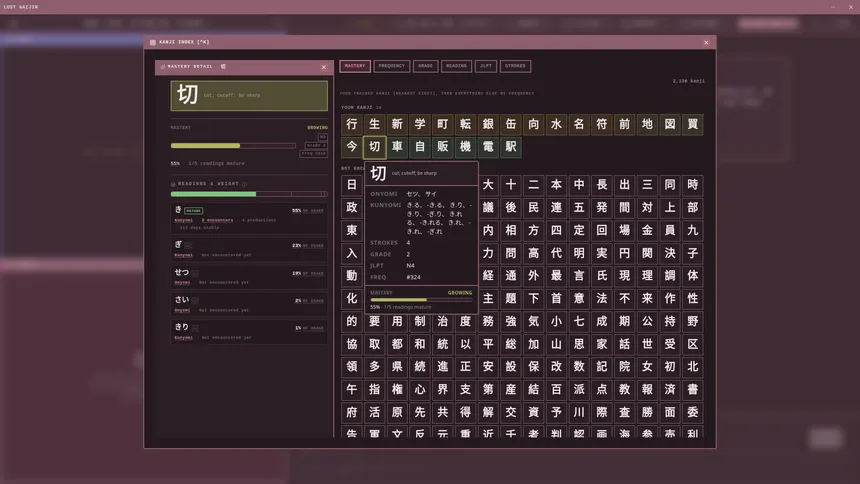Select the 水 kanji tile

(x=556, y=124)
